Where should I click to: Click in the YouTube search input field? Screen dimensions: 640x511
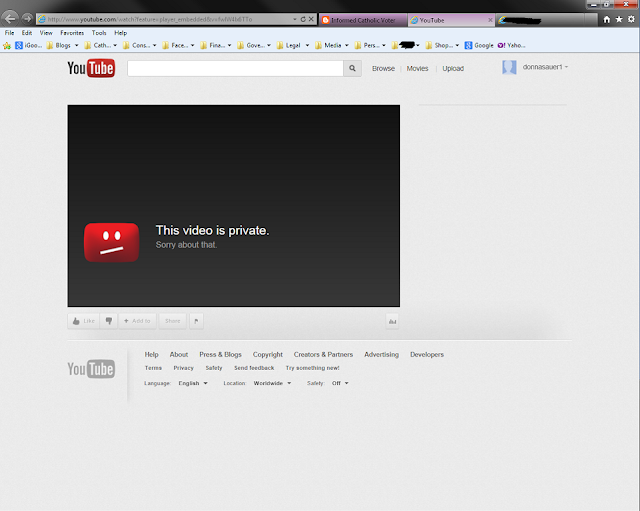[x=235, y=69]
